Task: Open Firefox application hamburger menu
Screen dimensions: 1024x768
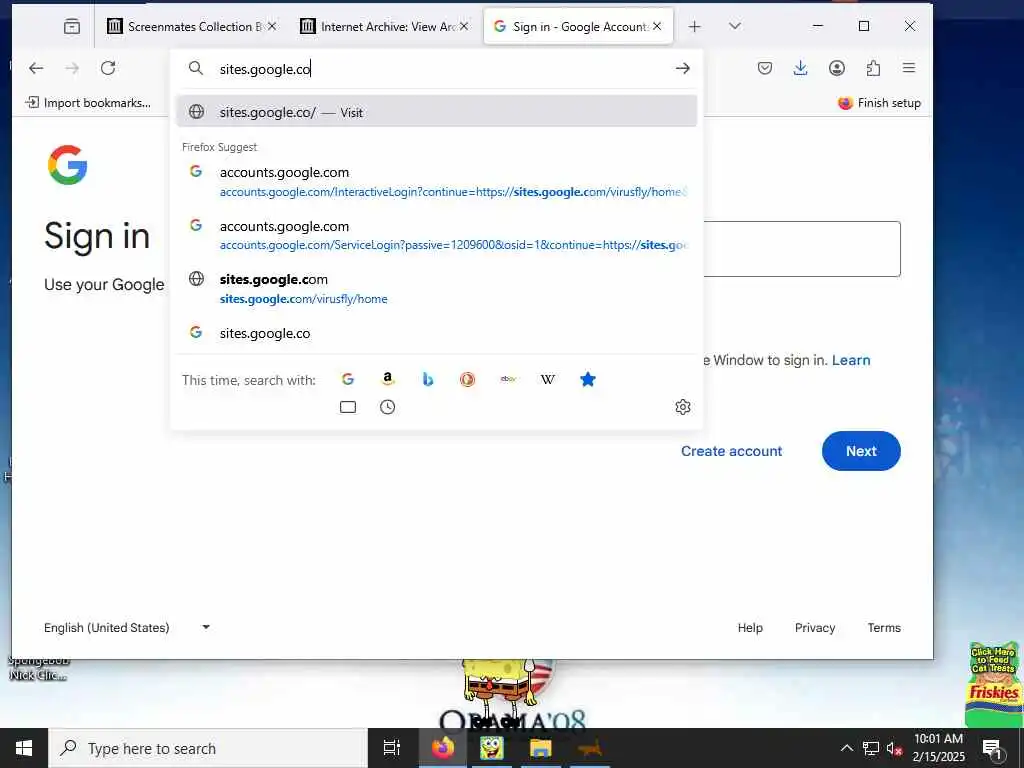Action: coord(909,68)
